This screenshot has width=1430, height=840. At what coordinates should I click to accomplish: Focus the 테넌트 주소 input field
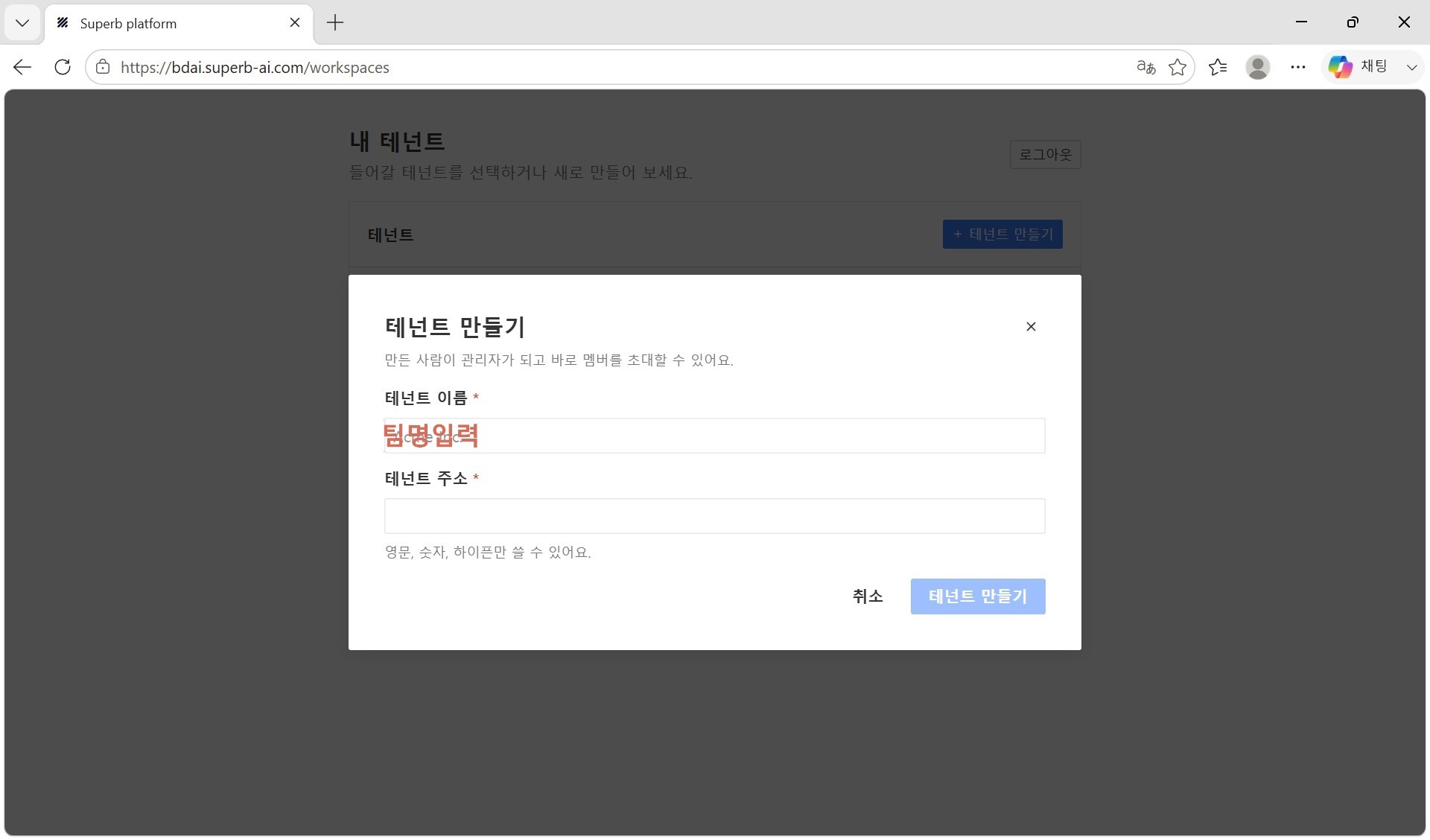pos(714,516)
